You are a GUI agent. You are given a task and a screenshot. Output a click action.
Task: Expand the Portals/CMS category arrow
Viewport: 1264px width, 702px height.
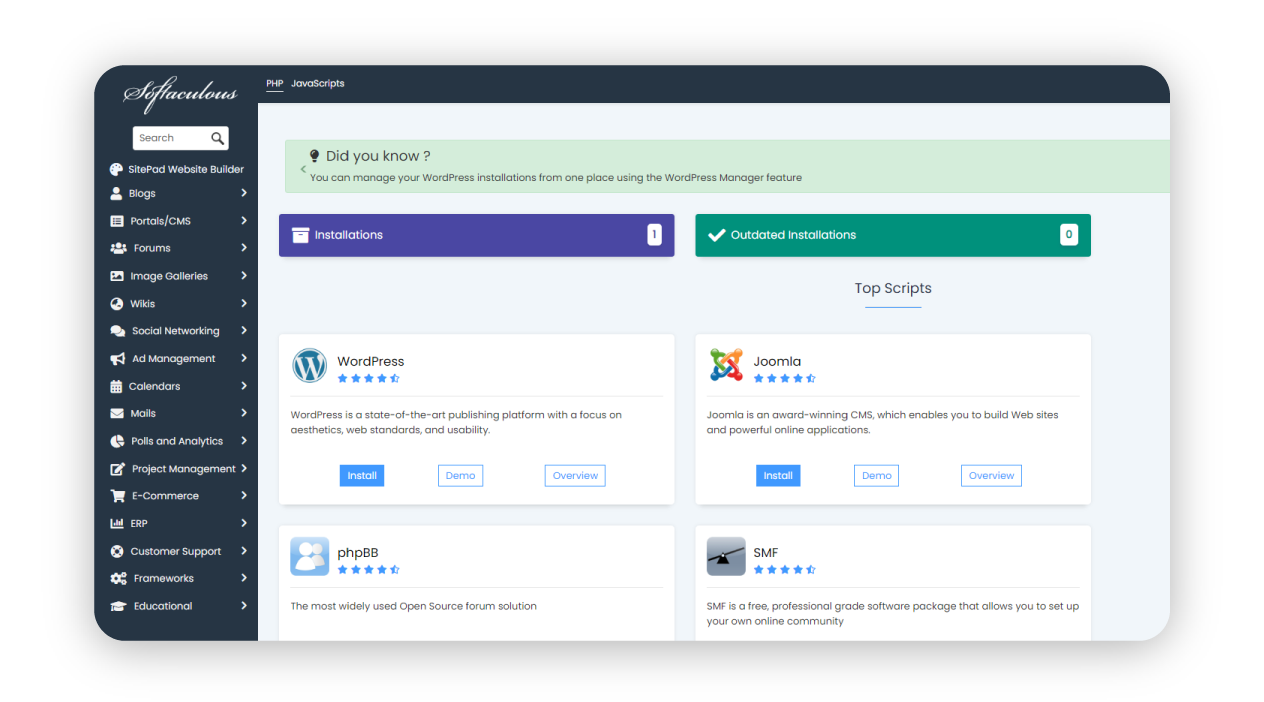point(244,221)
